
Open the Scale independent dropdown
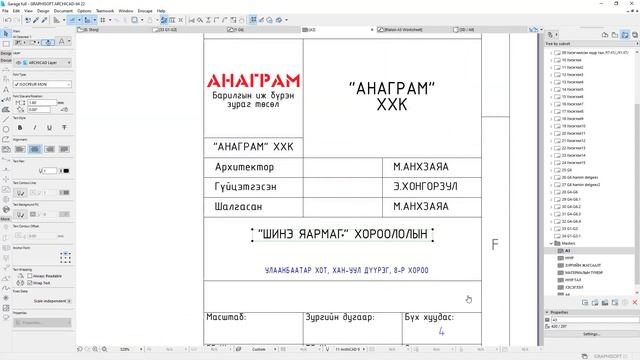pyautogui.click(x=53, y=301)
